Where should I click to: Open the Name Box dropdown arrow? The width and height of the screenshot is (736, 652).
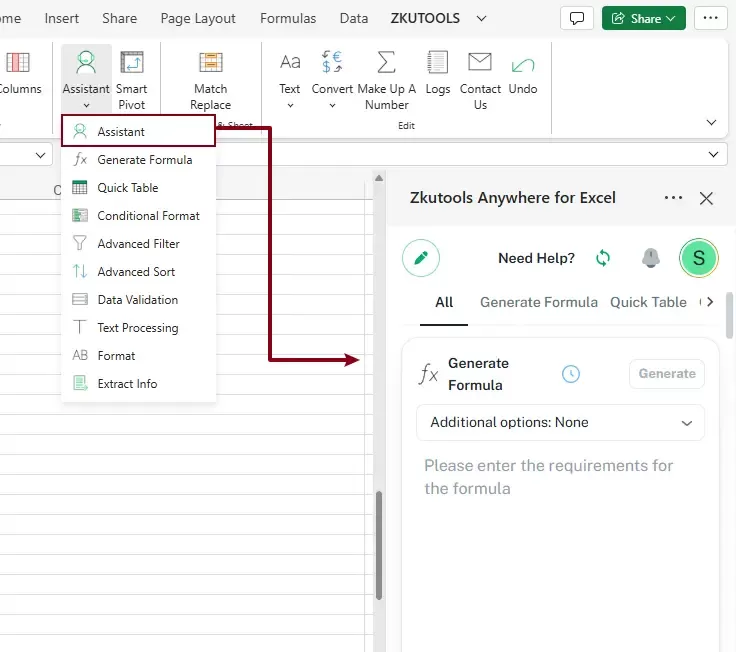point(40,155)
